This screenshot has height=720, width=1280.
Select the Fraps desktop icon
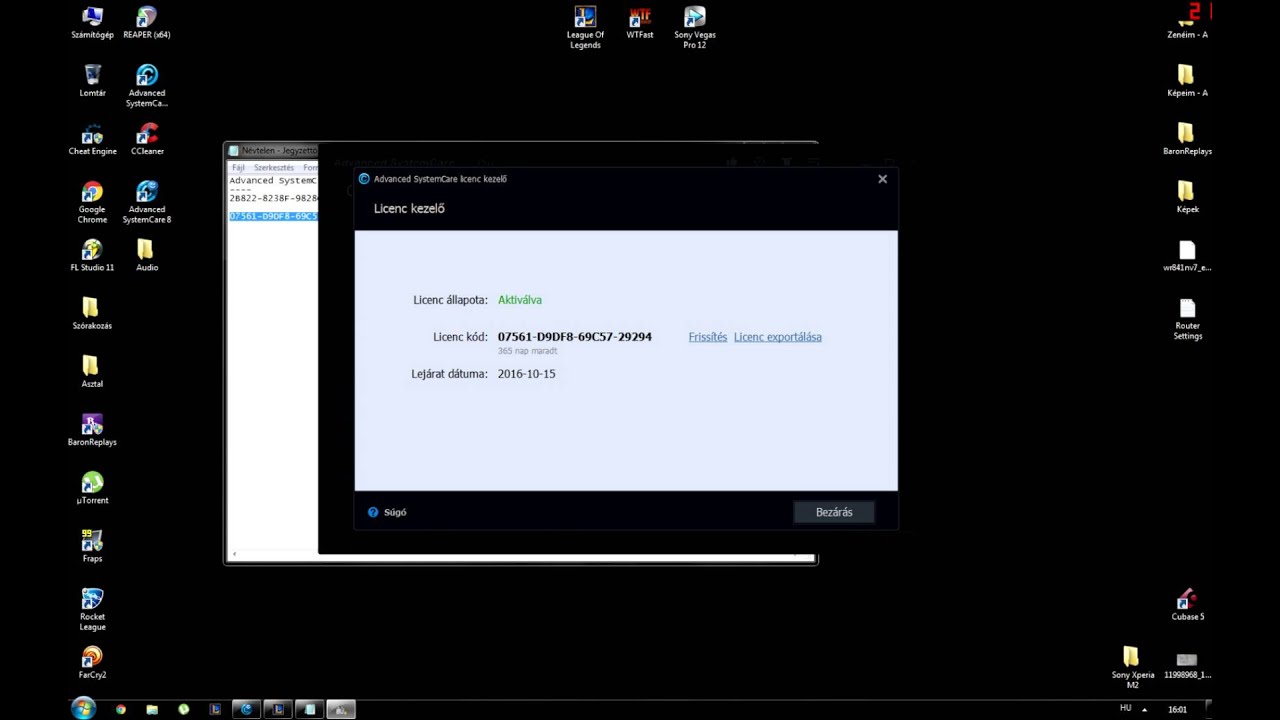(x=92, y=546)
